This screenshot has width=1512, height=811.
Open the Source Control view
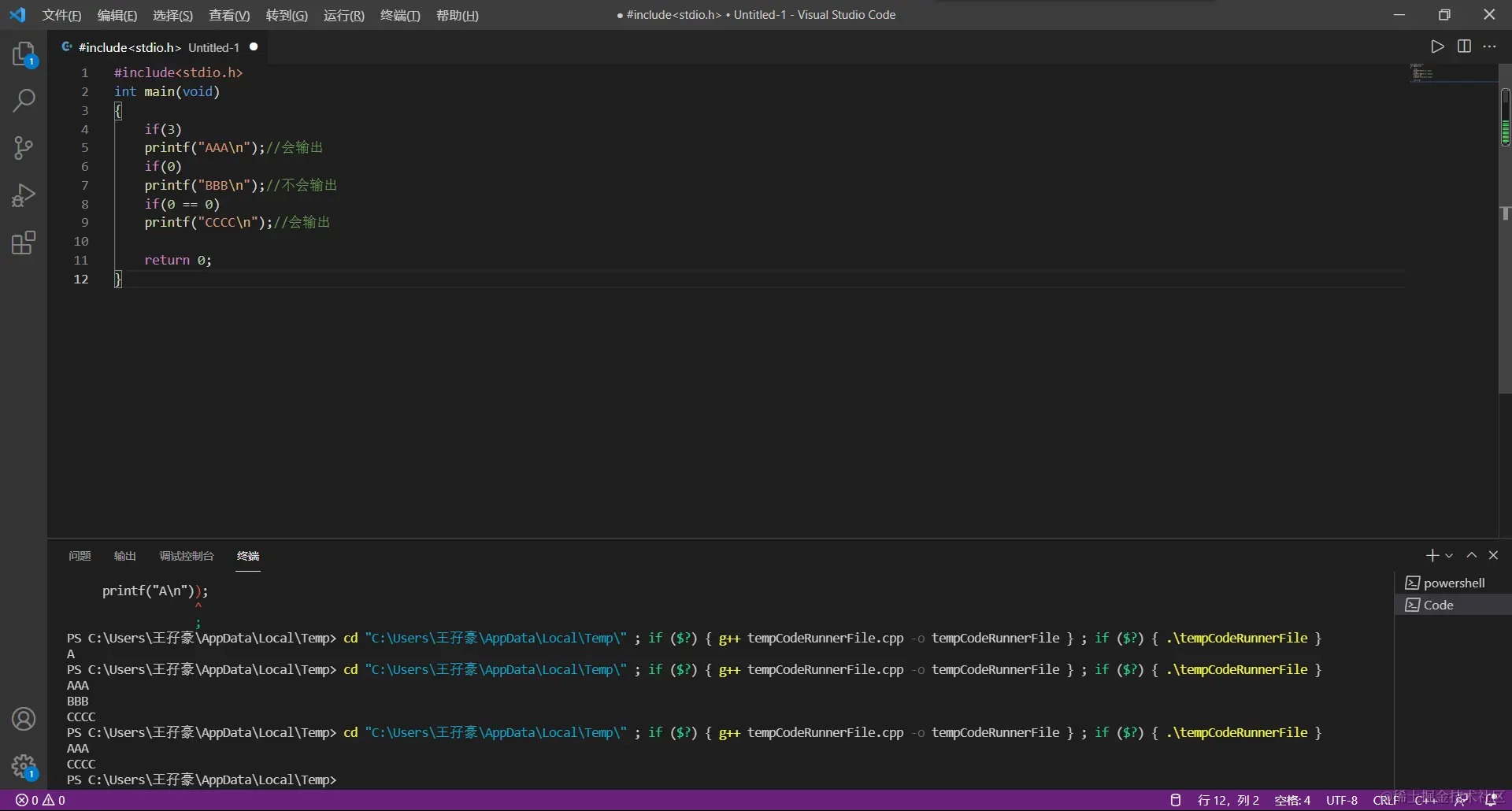[x=24, y=148]
